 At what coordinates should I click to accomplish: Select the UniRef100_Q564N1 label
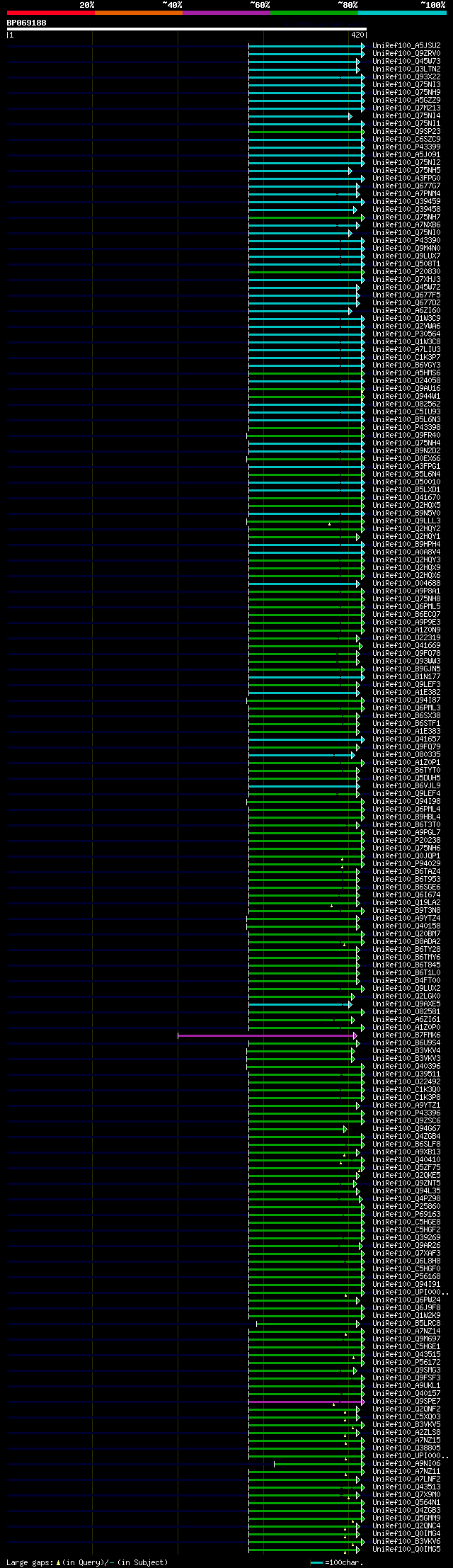coord(406,1503)
